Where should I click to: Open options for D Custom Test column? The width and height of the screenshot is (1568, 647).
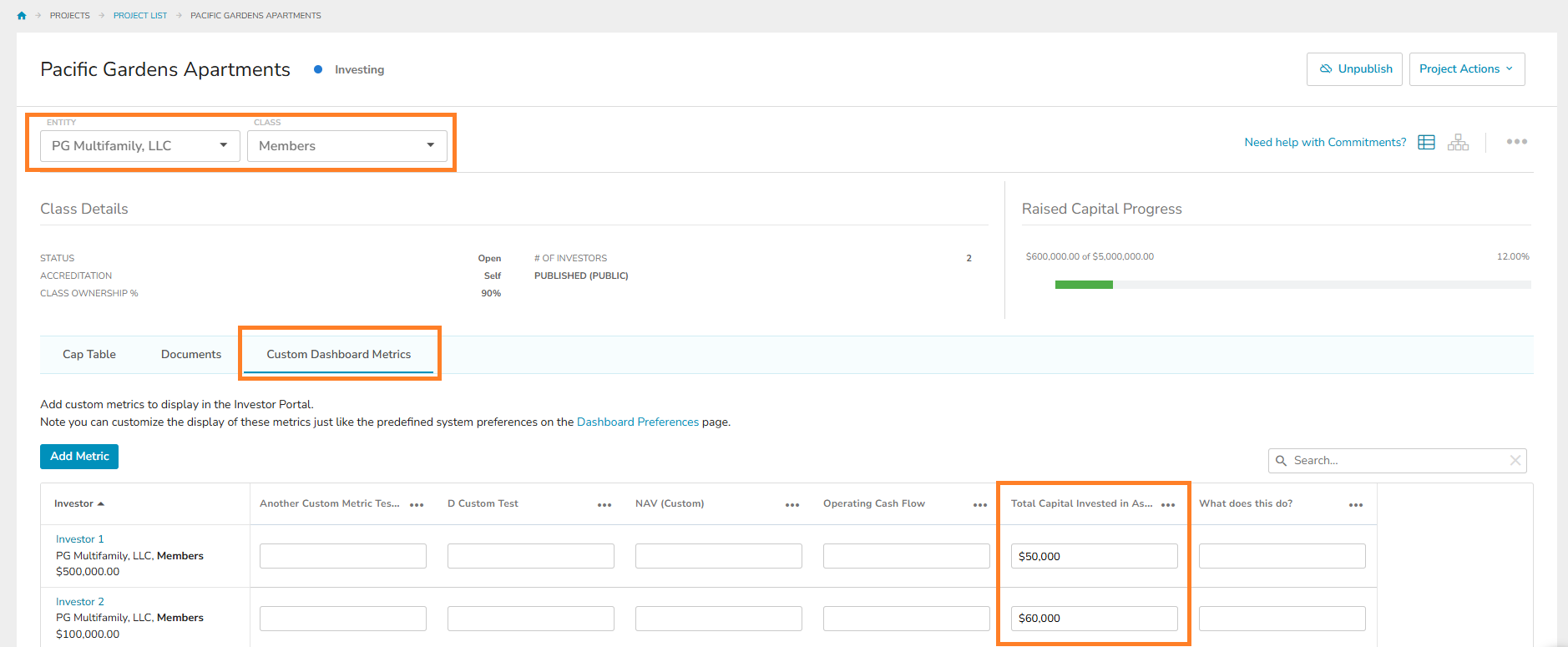pos(604,505)
